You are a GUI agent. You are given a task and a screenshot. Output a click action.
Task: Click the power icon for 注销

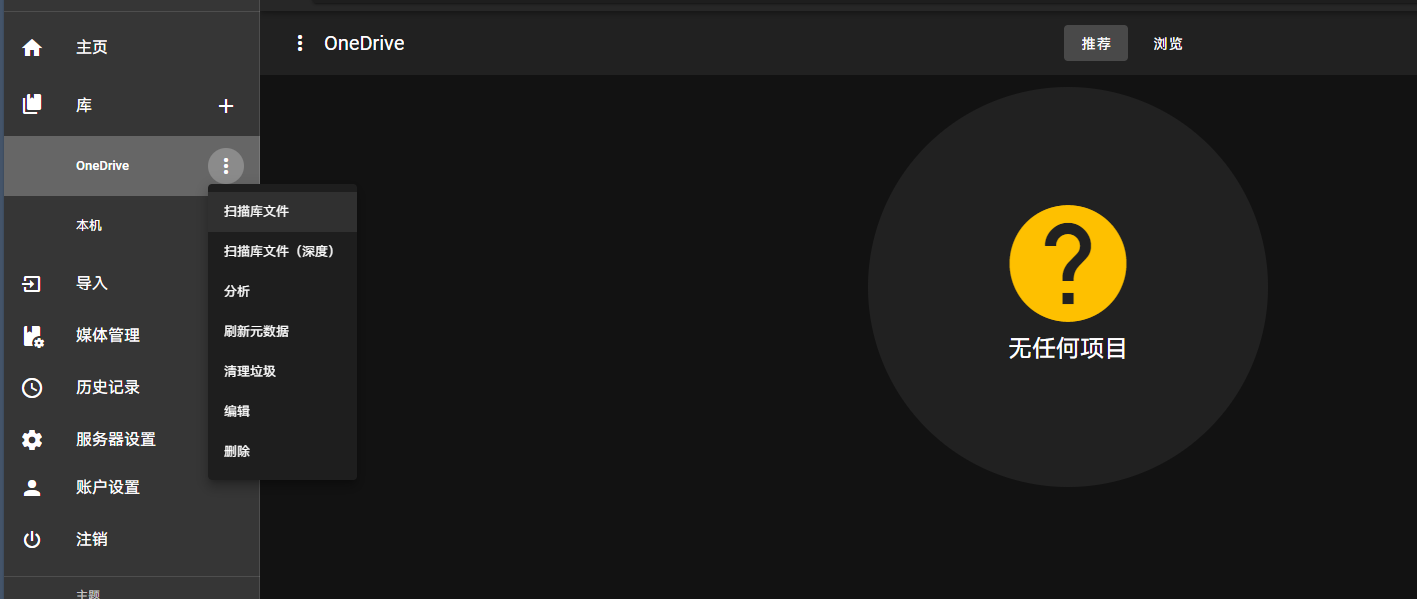click(32, 539)
